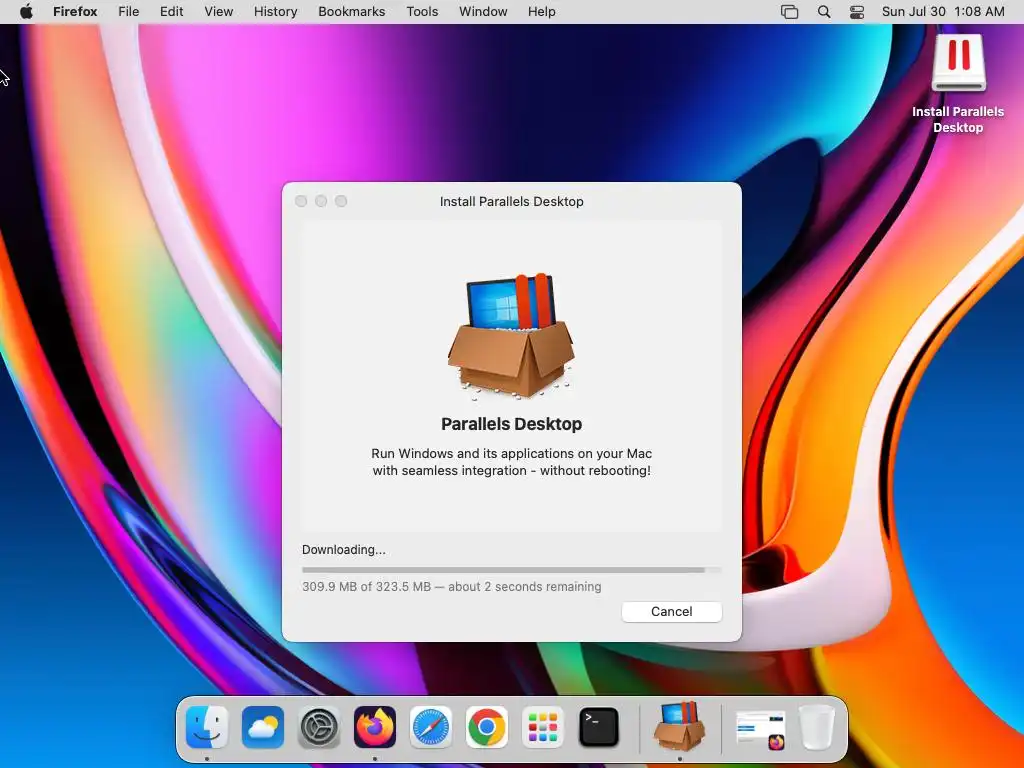Click the date and time in menu bar
1024x768 pixels.
coord(943,11)
